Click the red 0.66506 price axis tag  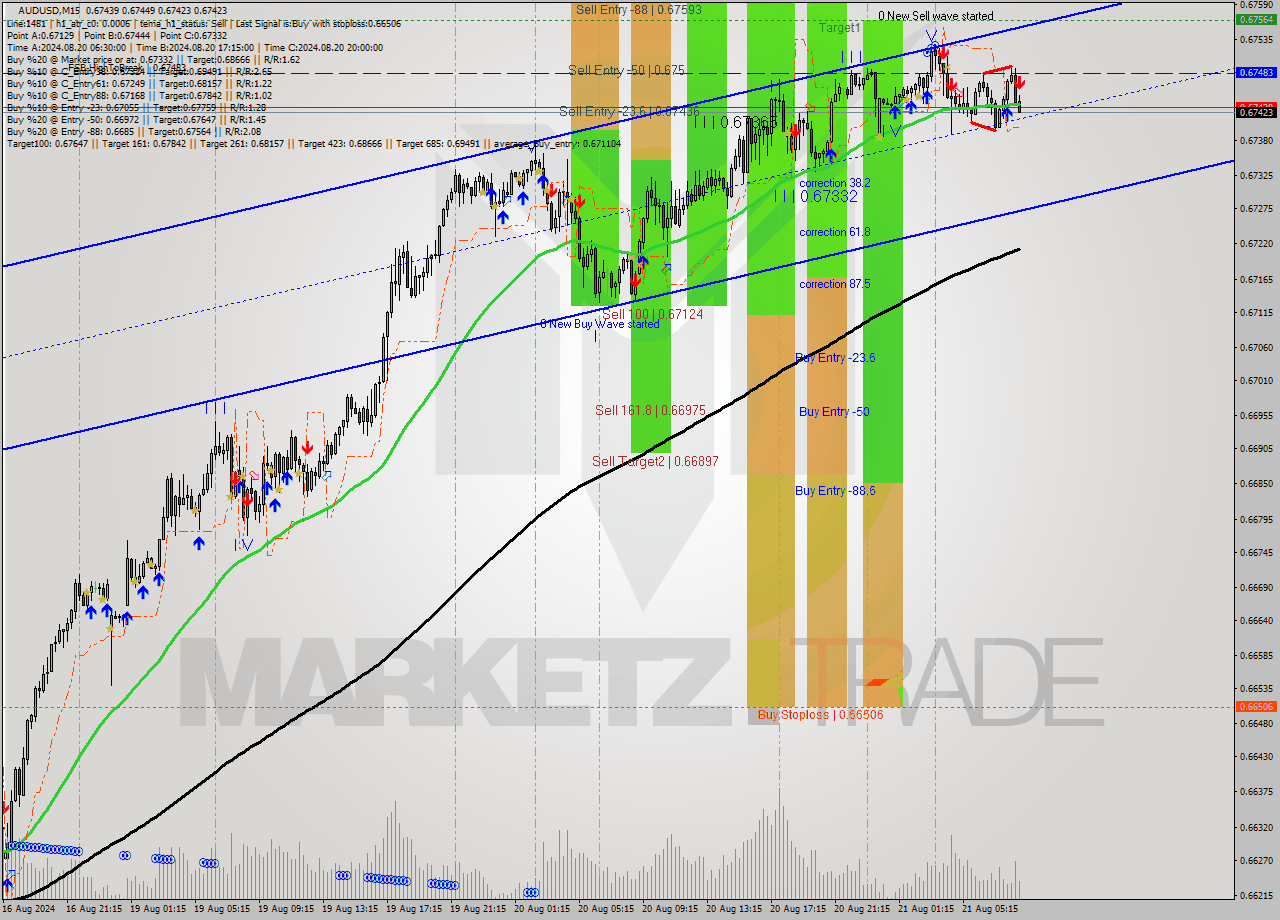pos(1256,706)
